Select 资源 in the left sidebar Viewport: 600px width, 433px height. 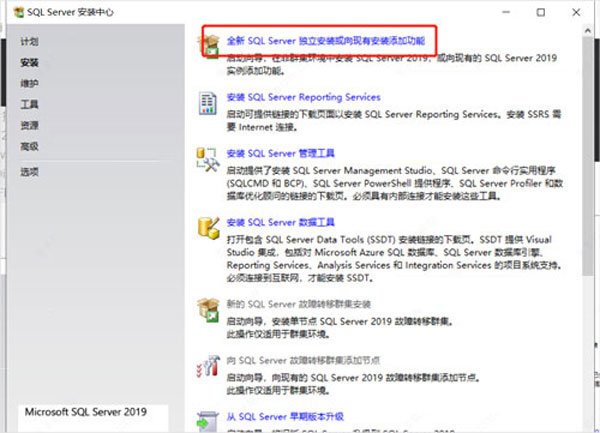pos(29,125)
